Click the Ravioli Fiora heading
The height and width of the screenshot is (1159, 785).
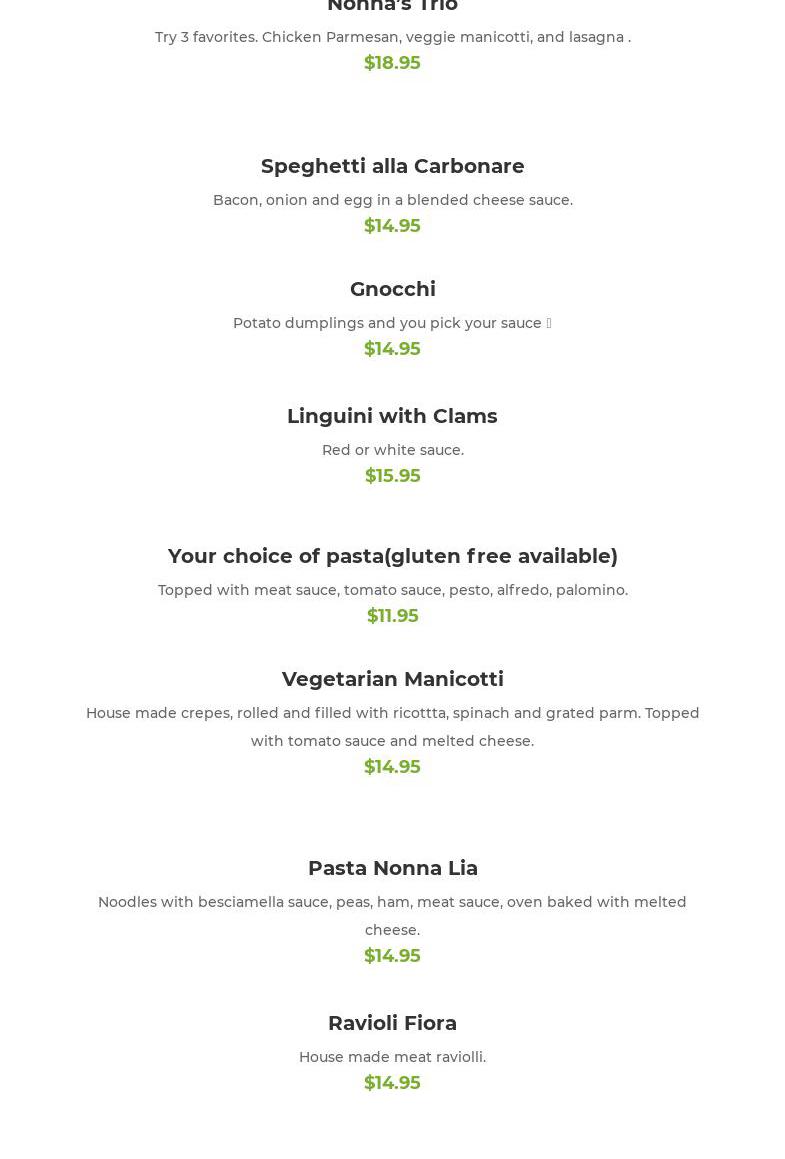click(x=392, y=1023)
